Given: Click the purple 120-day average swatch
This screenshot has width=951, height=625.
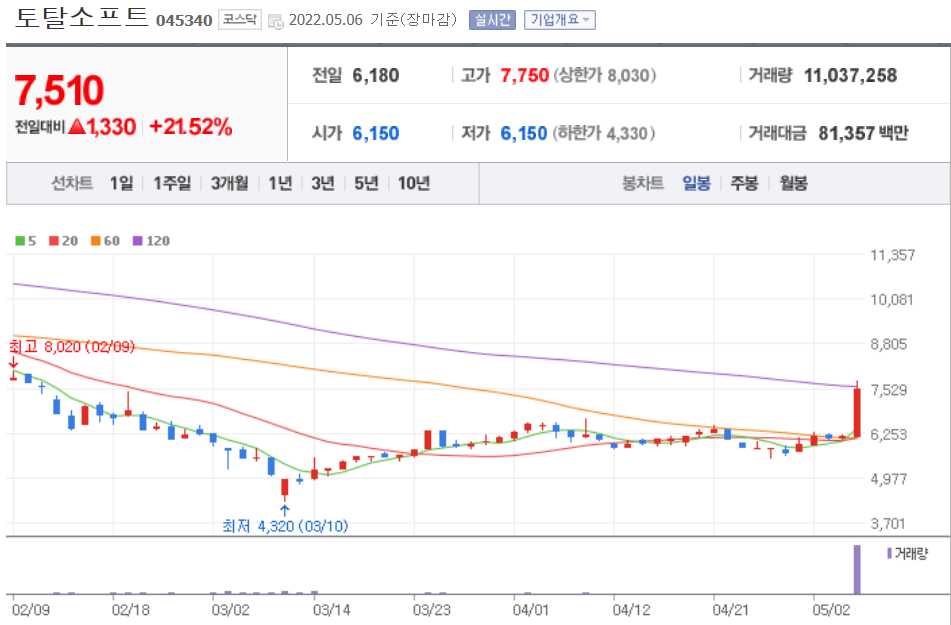Looking at the screenshot, I should pyautogui.click(x=138, y=241).
